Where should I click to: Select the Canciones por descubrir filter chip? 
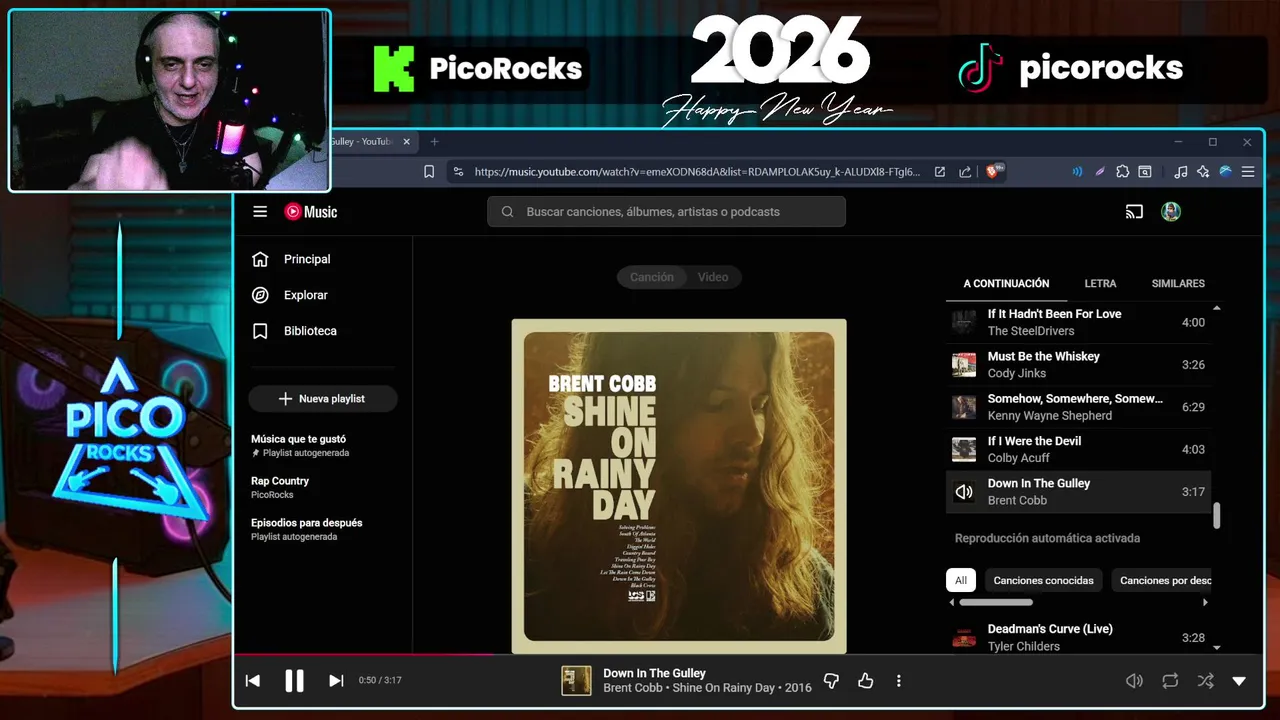pos(1164,580)
